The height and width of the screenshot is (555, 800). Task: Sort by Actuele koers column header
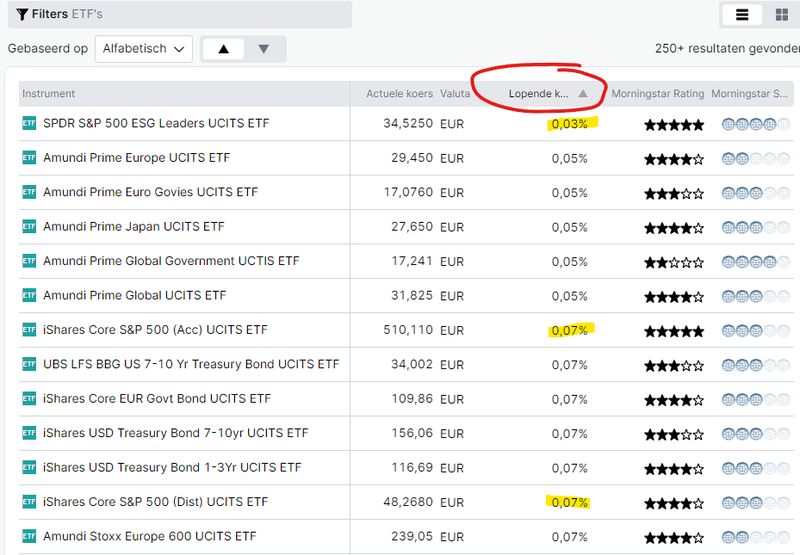pyautogui.click(x=399, y=94)
